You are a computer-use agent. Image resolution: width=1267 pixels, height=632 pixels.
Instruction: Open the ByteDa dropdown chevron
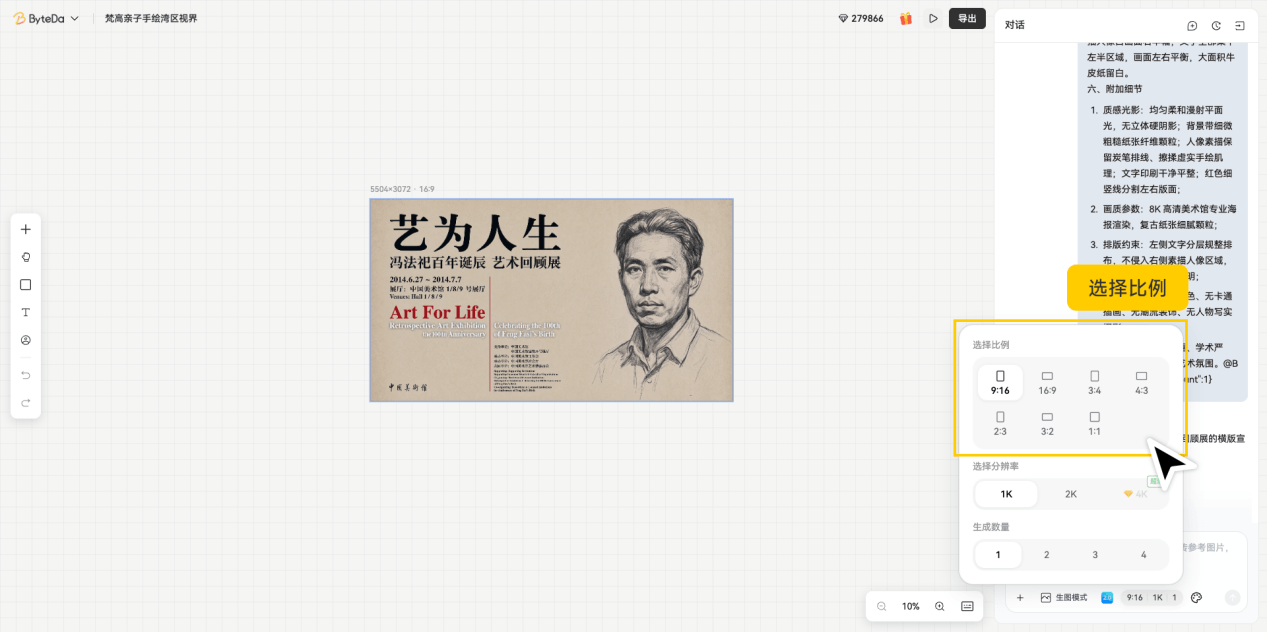pyautogui.click(x=75, y=18)
